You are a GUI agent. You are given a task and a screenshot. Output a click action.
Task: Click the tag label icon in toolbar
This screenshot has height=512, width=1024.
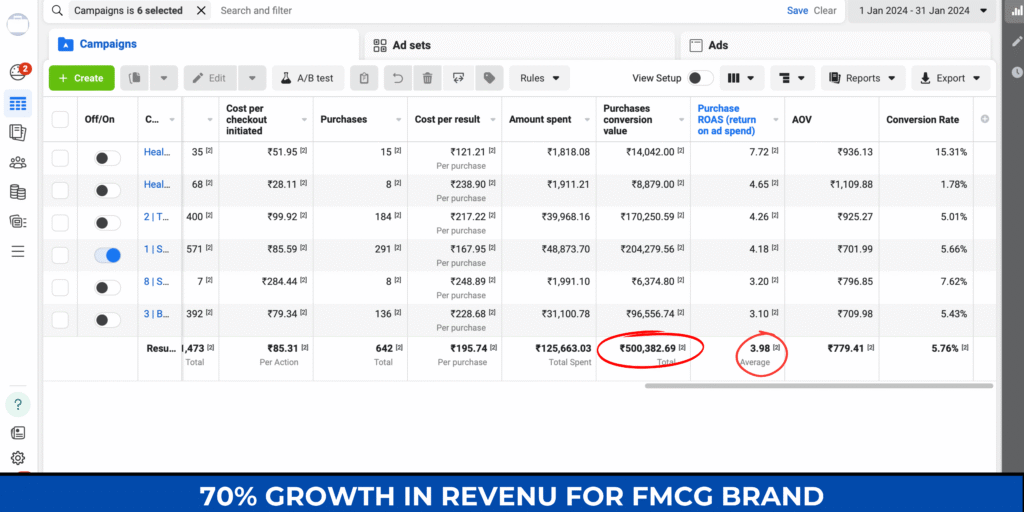point(488,78)
